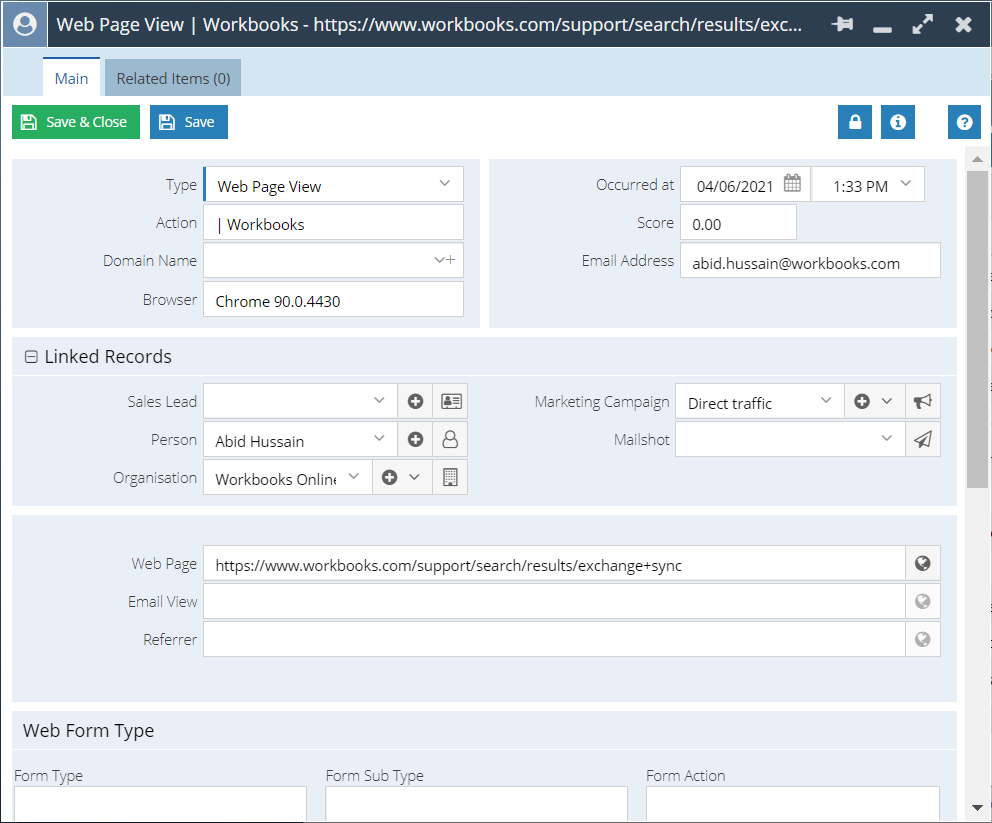This screenshot has height=823, width=992.
Task: Open the time dropdown showing 1:33 PM
Action: click(906, 183)
